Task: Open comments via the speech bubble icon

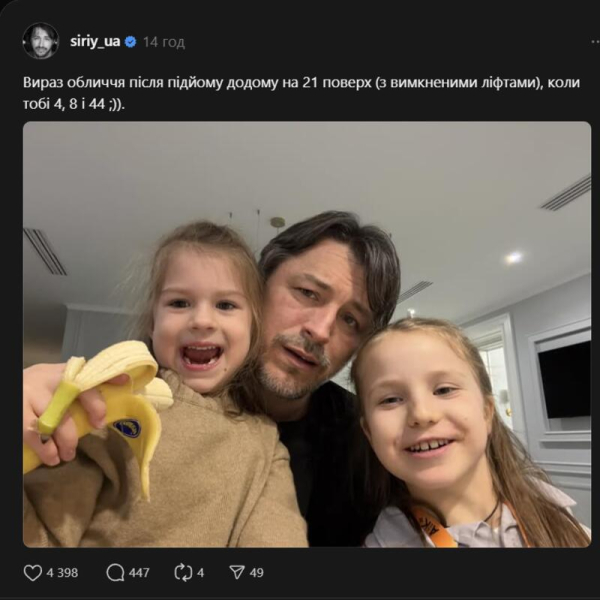Action: point(115,572)
